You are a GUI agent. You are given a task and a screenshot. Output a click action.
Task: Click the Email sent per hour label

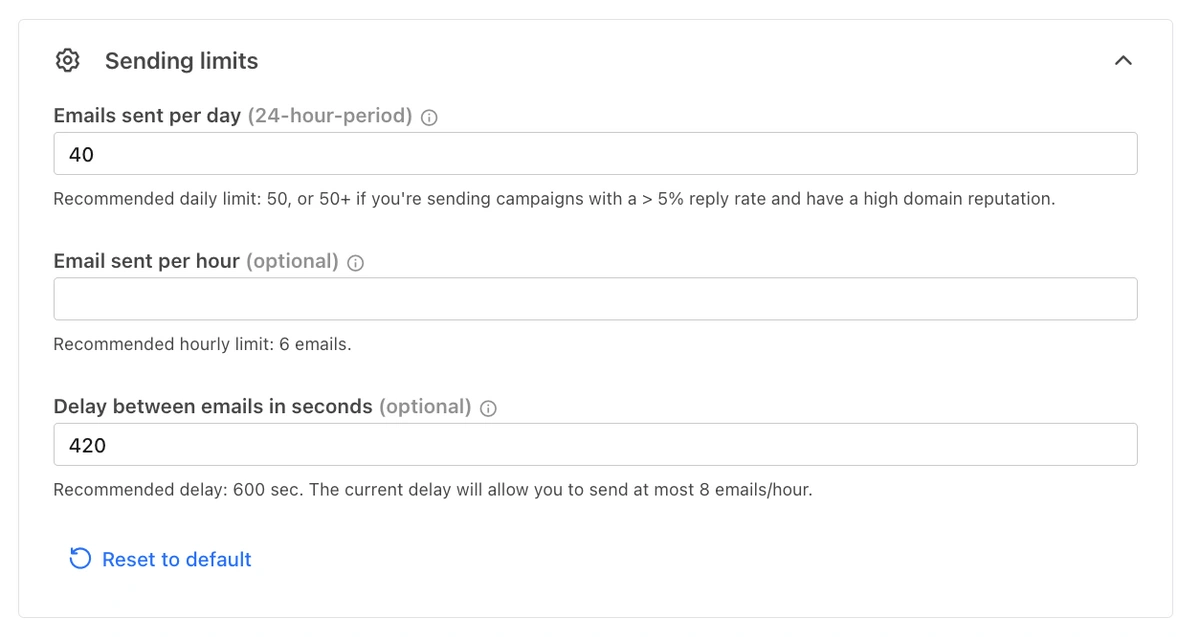pos(146,262)
